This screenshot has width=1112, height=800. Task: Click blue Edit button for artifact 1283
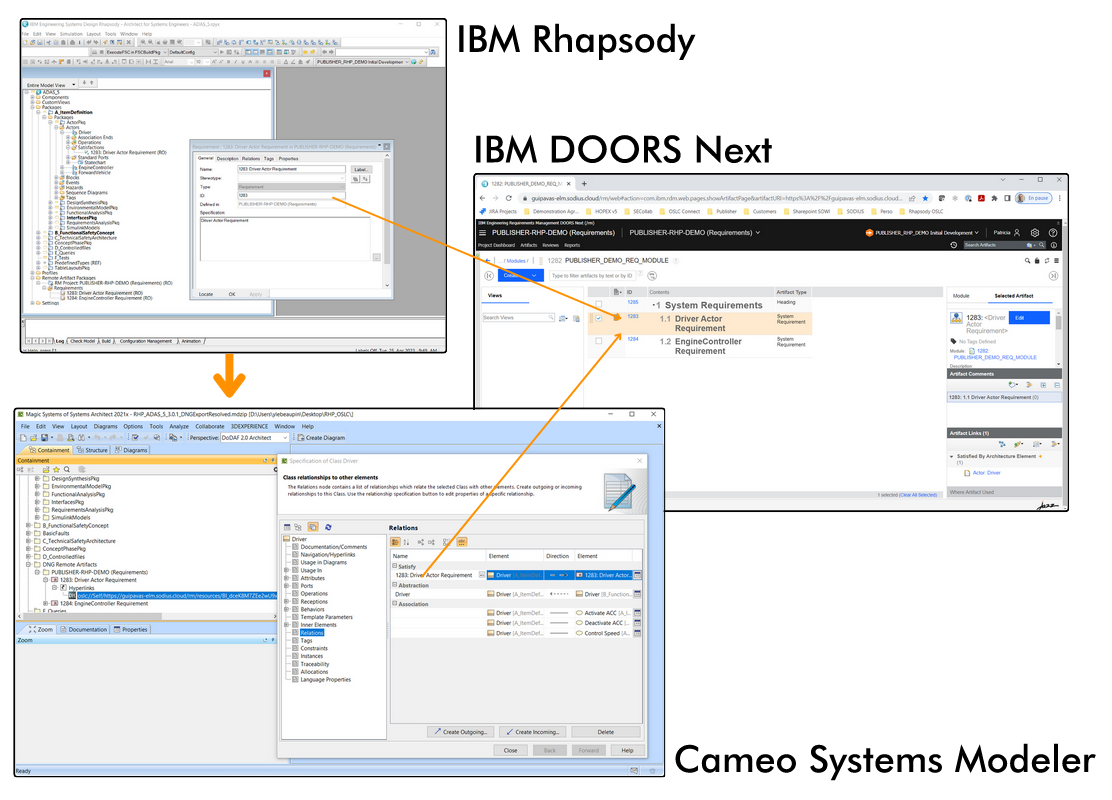coord(1029,318)
